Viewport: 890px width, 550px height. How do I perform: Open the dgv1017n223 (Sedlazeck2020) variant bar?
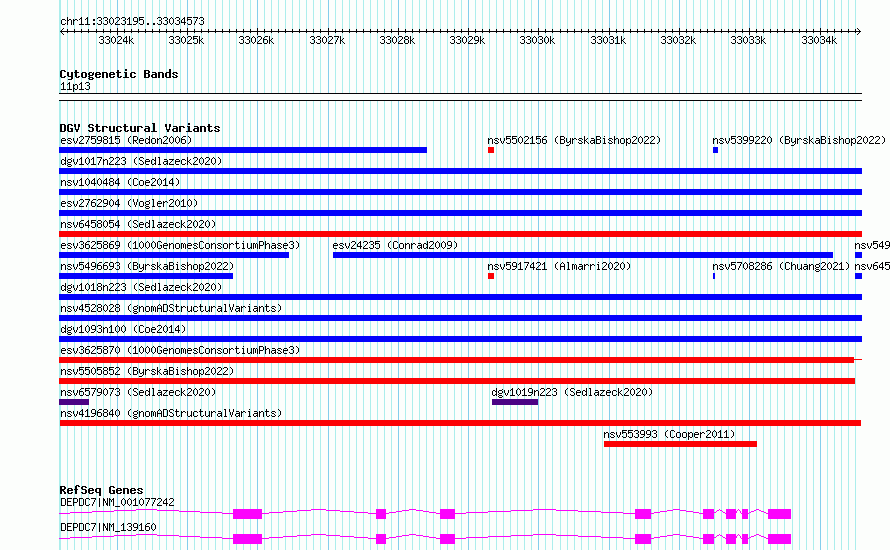pyautogui.click(x=460, y=171)
